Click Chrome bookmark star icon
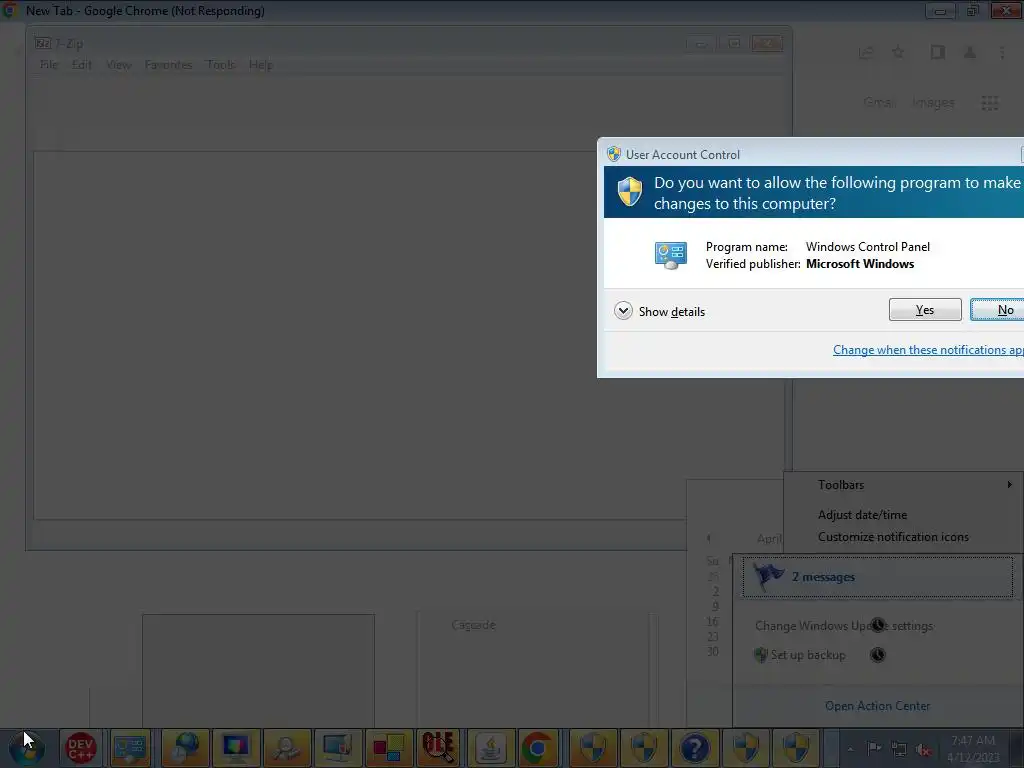Viewport: 1024px width, 768px height. pos(899,52)
